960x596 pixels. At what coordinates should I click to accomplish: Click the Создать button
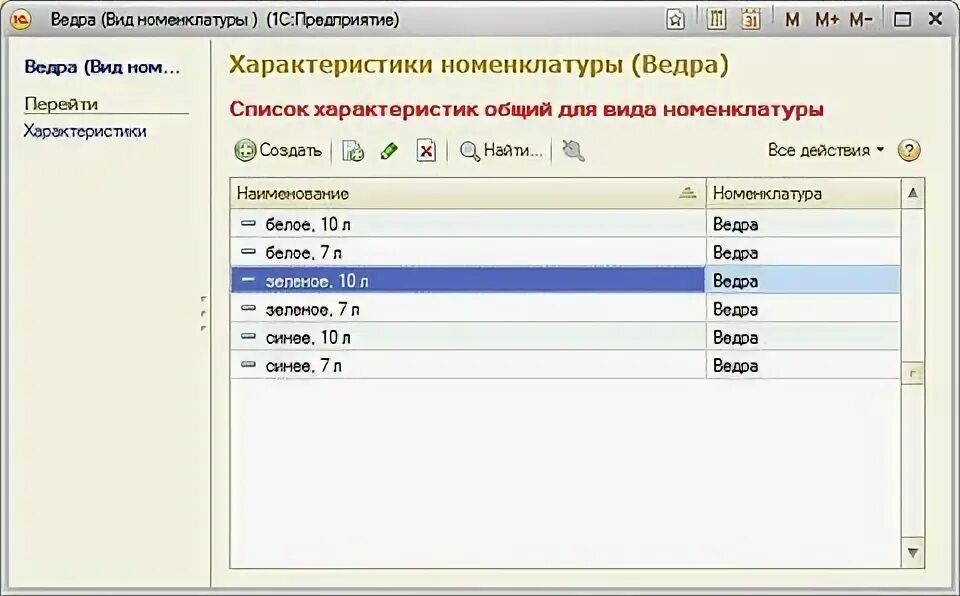coord(279,150)
